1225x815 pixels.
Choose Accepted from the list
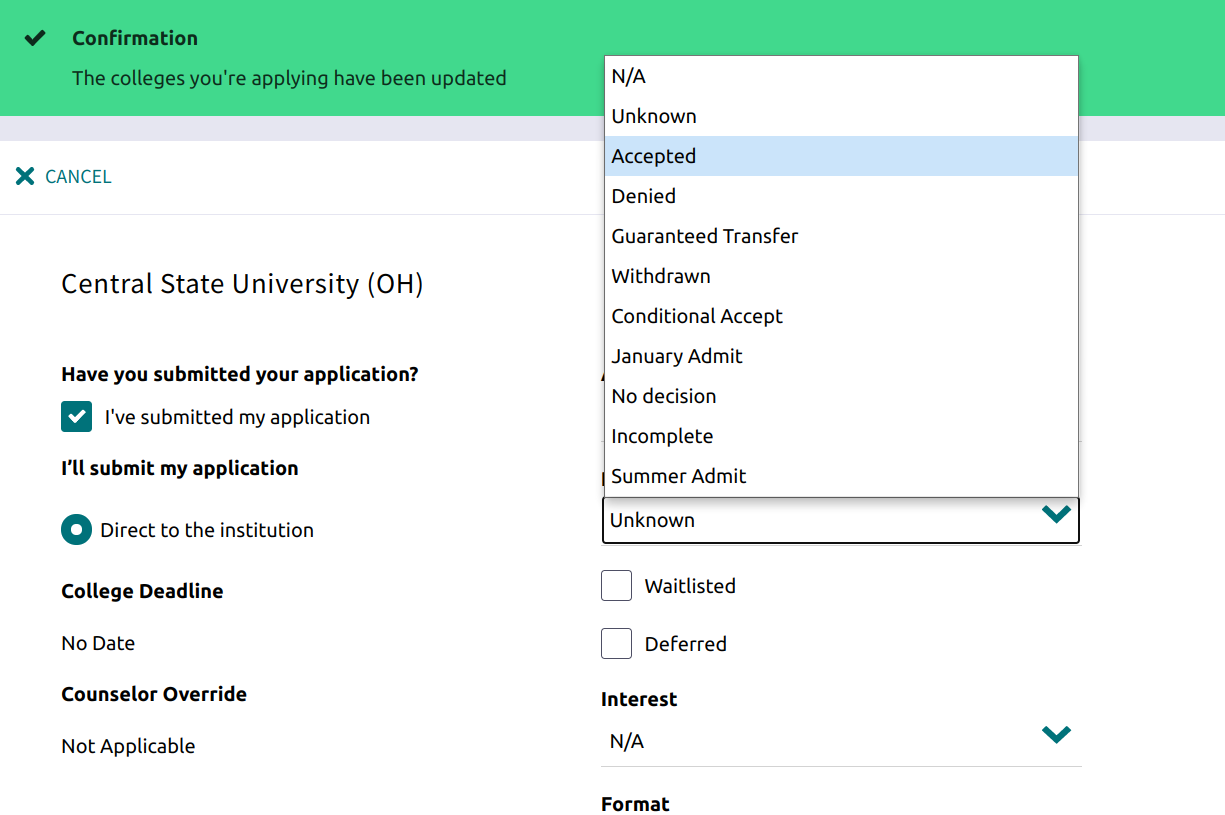click(841, 156)
